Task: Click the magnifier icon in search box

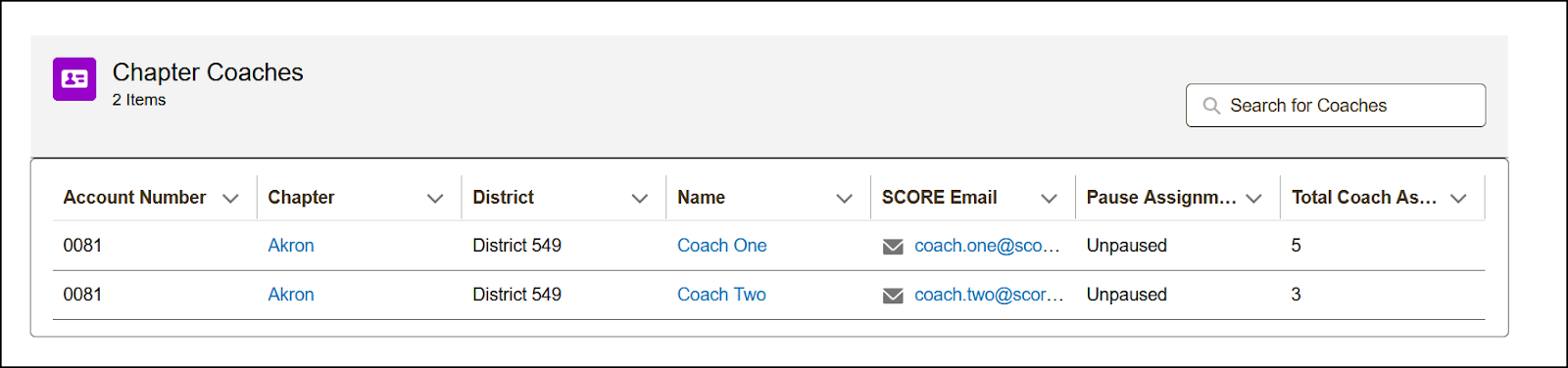Action: point(1211,106)
